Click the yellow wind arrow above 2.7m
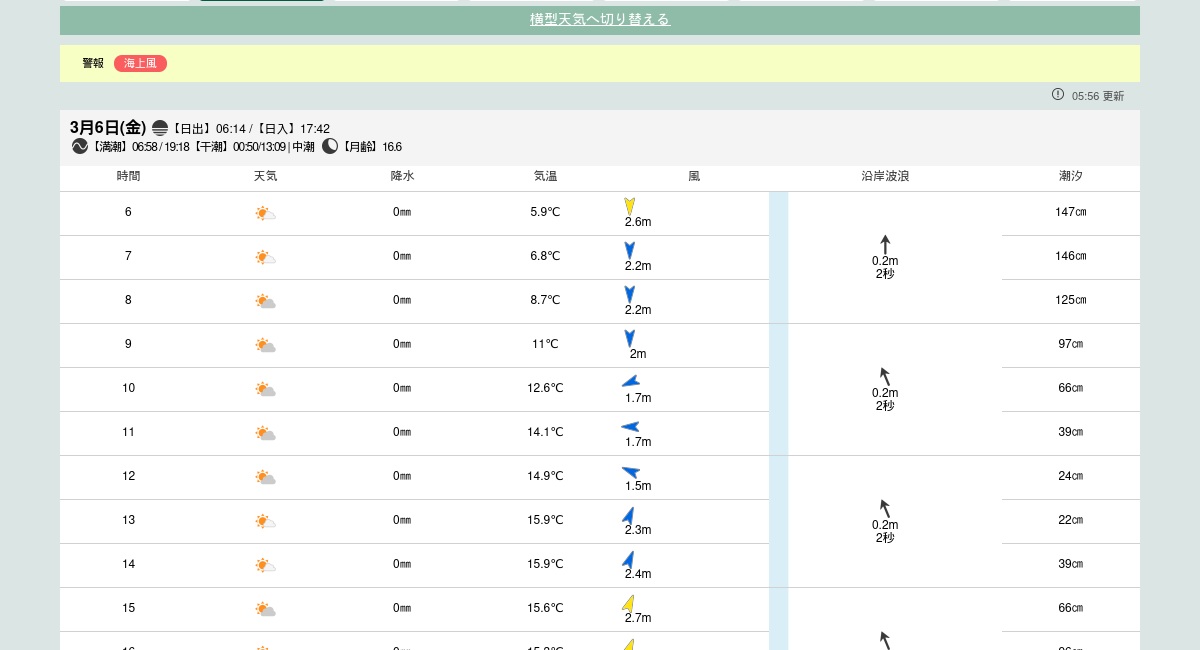1200x650 pixels. pos(628,602)
